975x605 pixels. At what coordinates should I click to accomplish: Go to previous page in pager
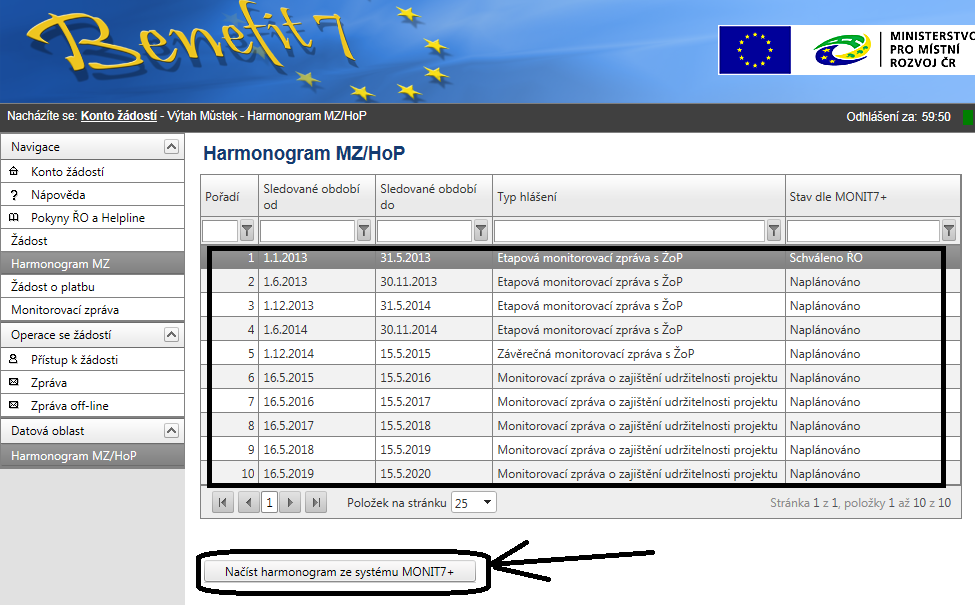(x=249, y=502)
